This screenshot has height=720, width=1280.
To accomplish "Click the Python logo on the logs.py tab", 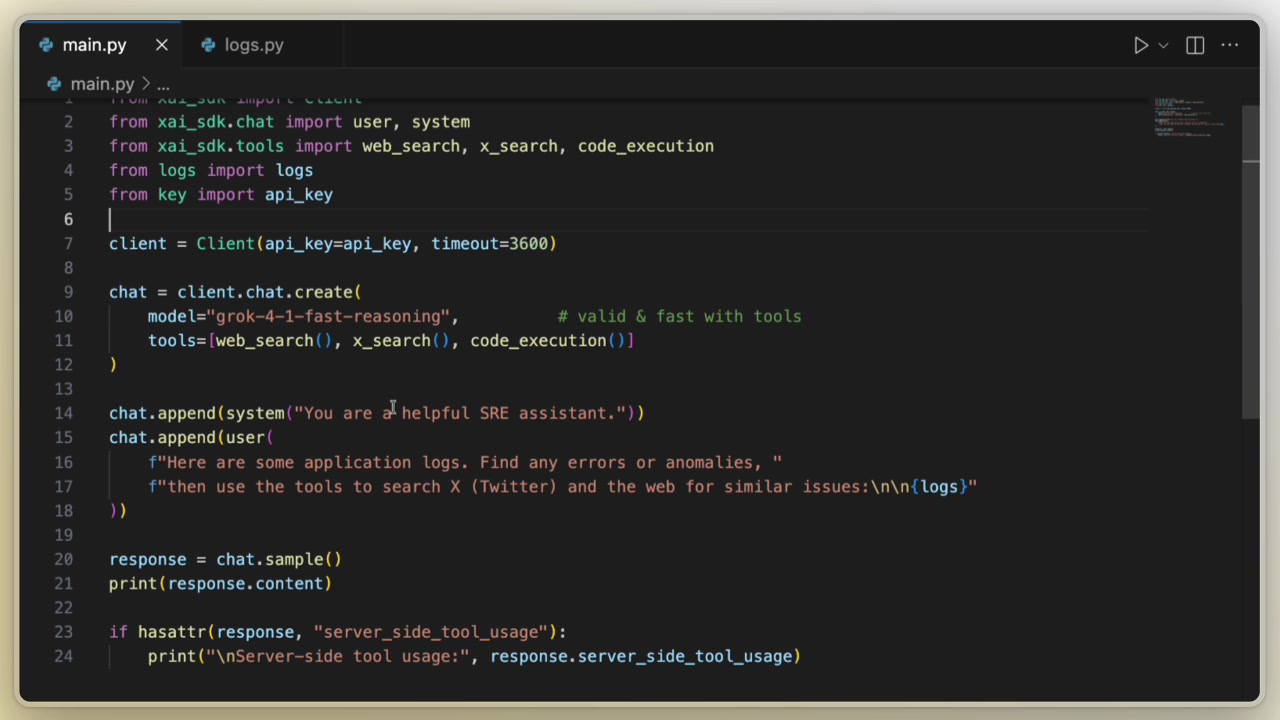I will coord(208,45).
